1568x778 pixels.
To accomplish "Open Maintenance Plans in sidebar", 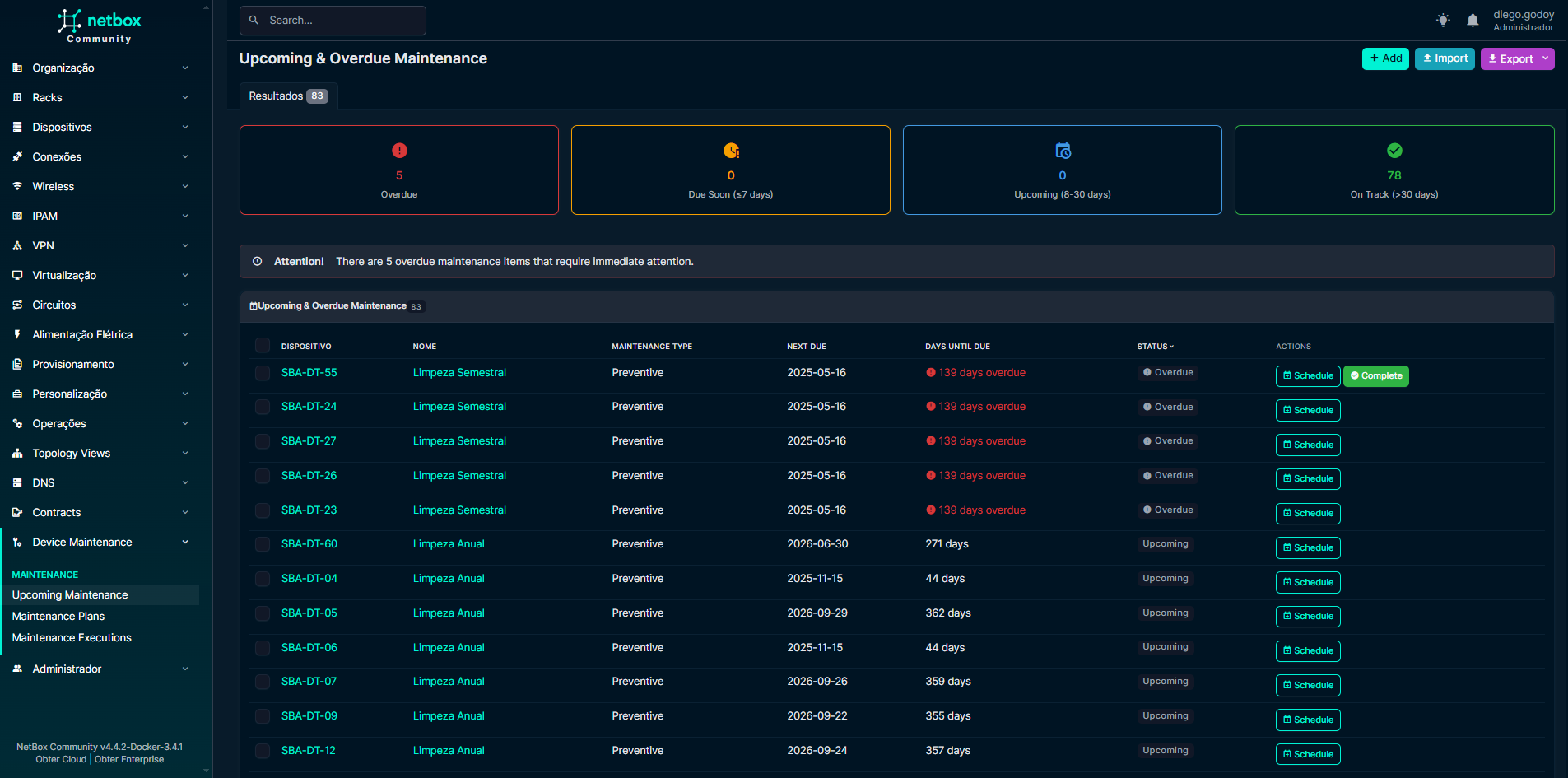I will pyautogui.click(x=58, y=617).
